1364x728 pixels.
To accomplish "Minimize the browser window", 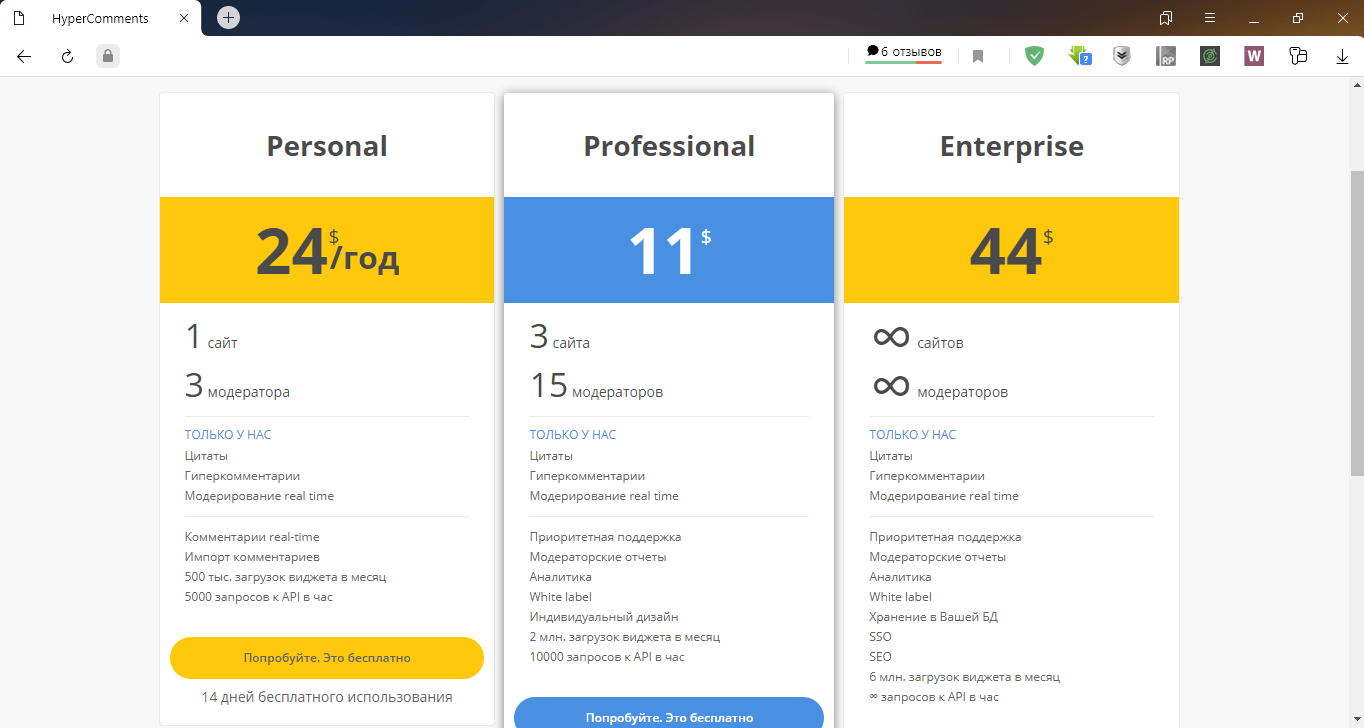I will 1254,18.
